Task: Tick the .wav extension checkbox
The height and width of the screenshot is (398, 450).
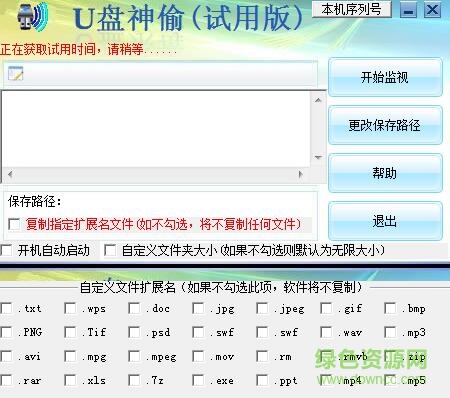Action: coord(326,332)
